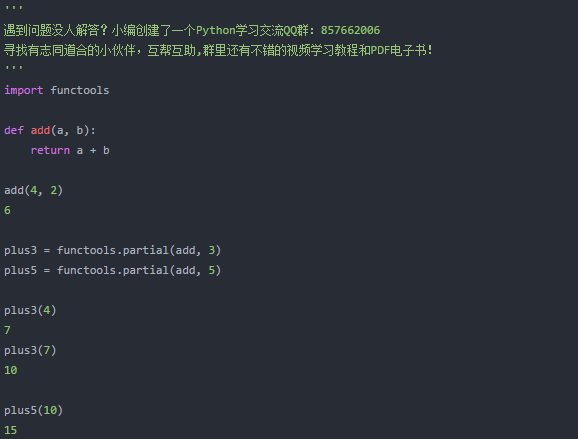Click functools.partial on the plus3 line

click(x=112, y=250)
